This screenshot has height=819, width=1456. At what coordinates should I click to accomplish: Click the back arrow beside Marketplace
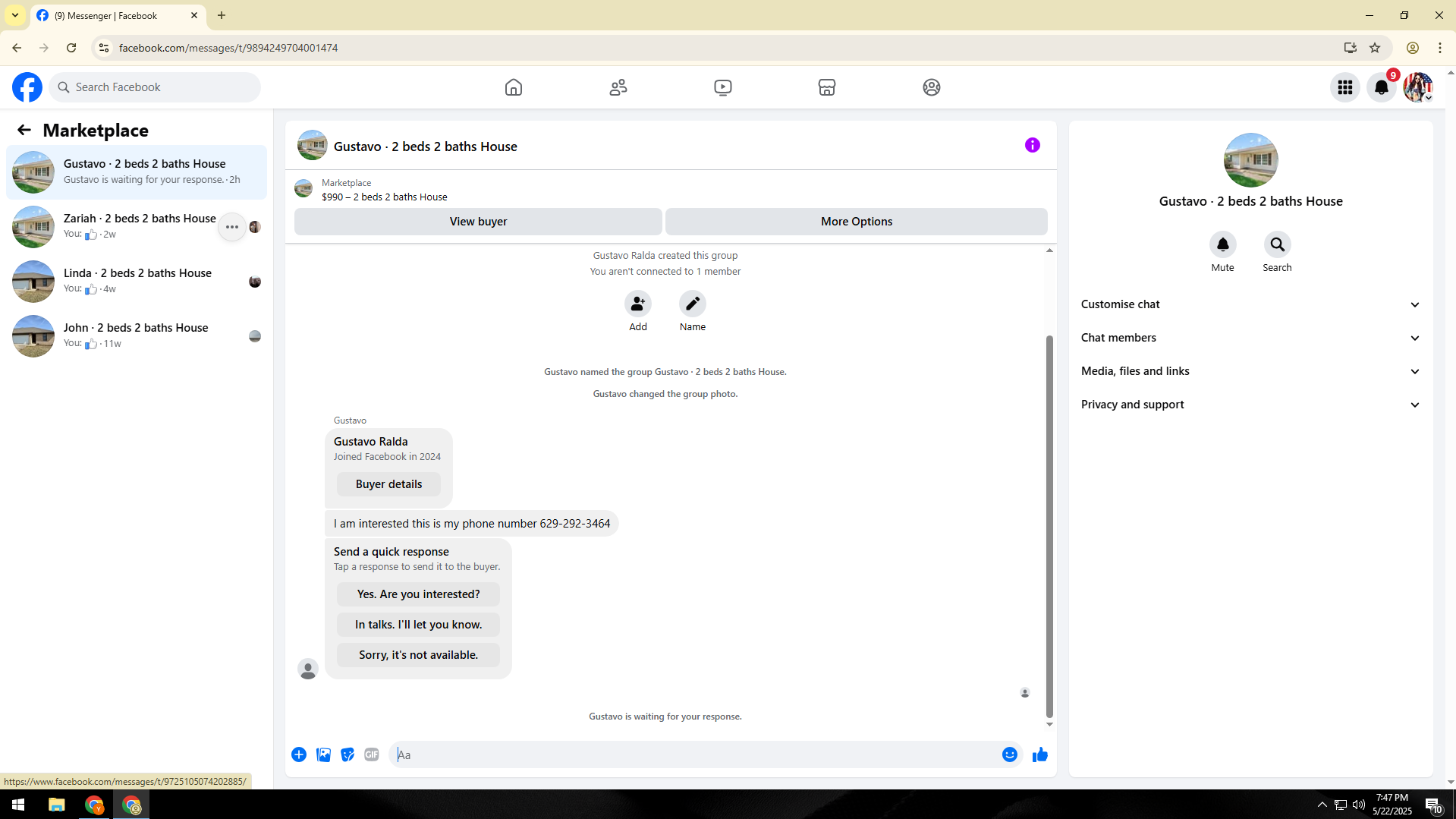pyautogui.click(x=24, y=131)
